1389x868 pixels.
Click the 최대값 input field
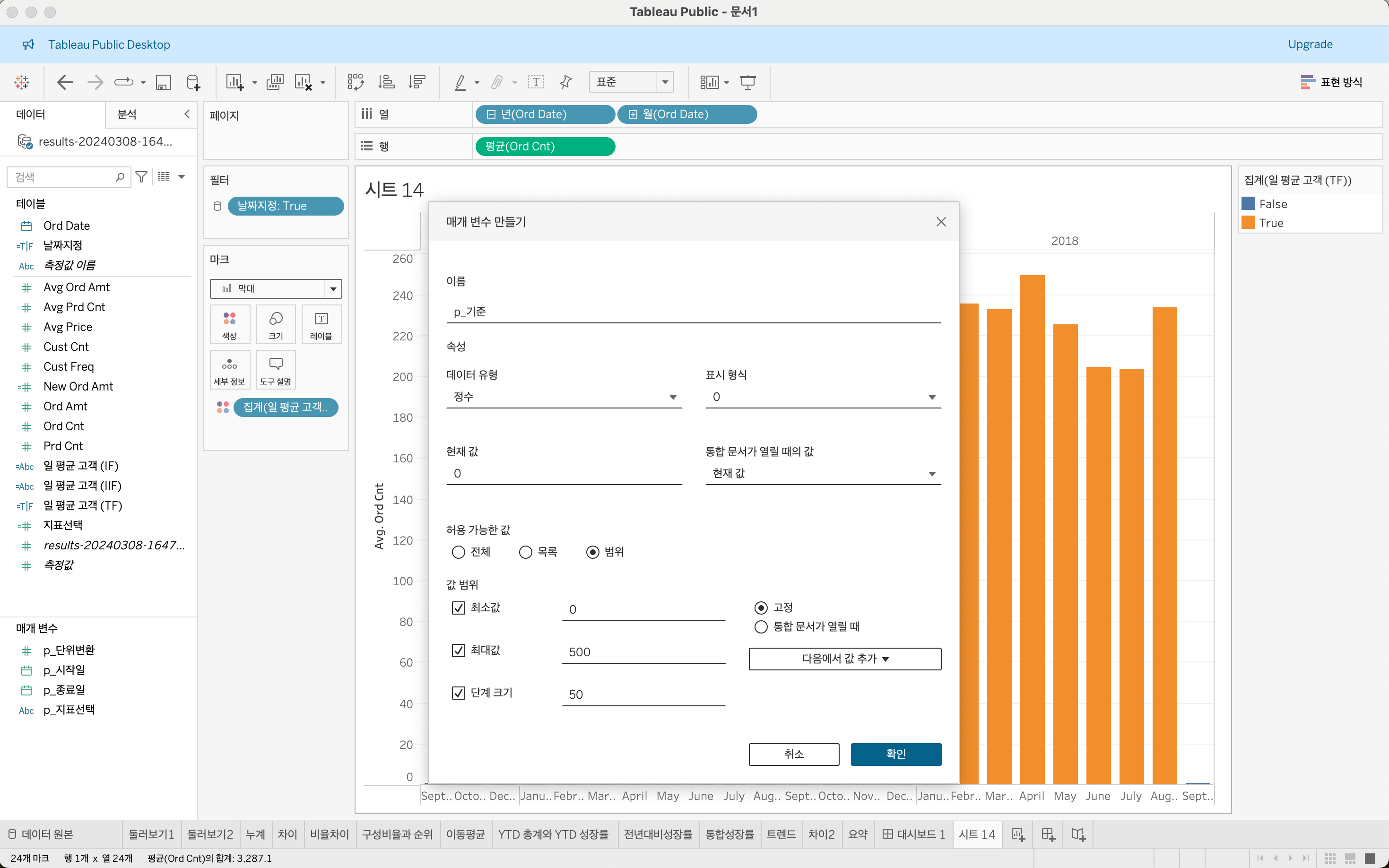643,651
